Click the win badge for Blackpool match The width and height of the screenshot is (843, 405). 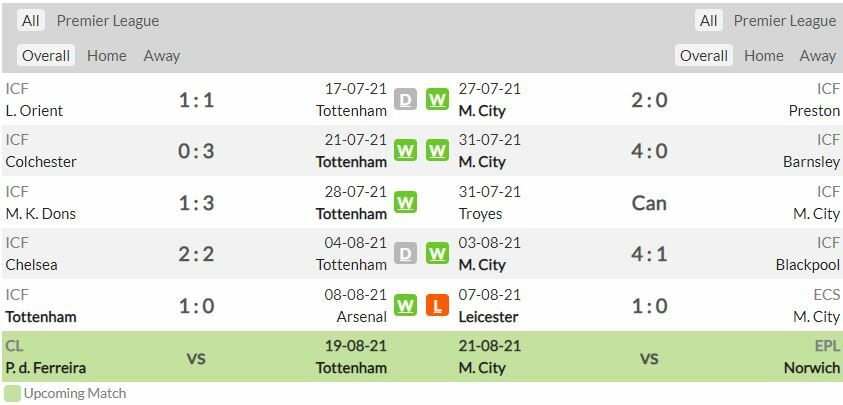click(x=437, y=254)
